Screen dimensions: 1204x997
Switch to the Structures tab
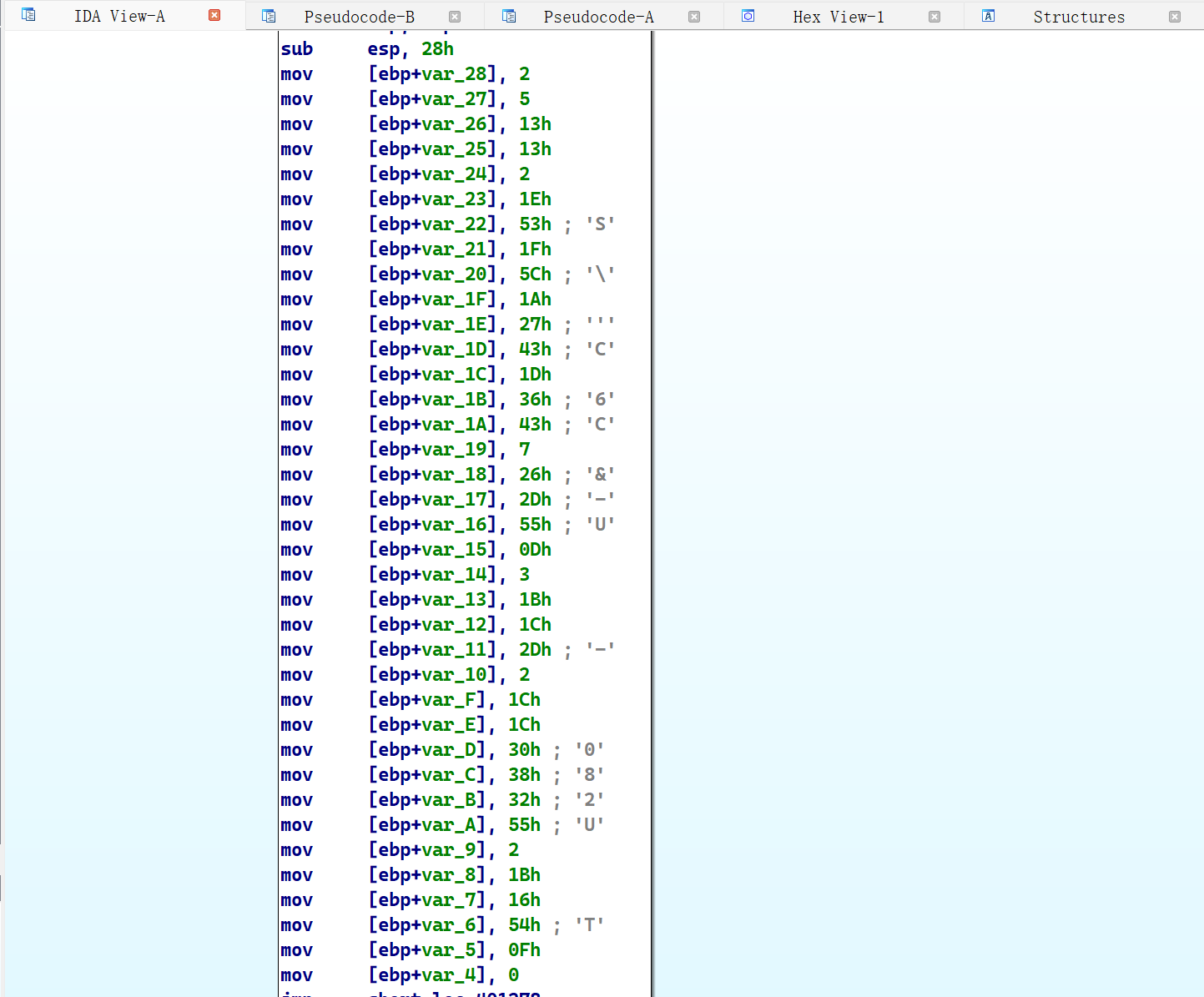1079,15
